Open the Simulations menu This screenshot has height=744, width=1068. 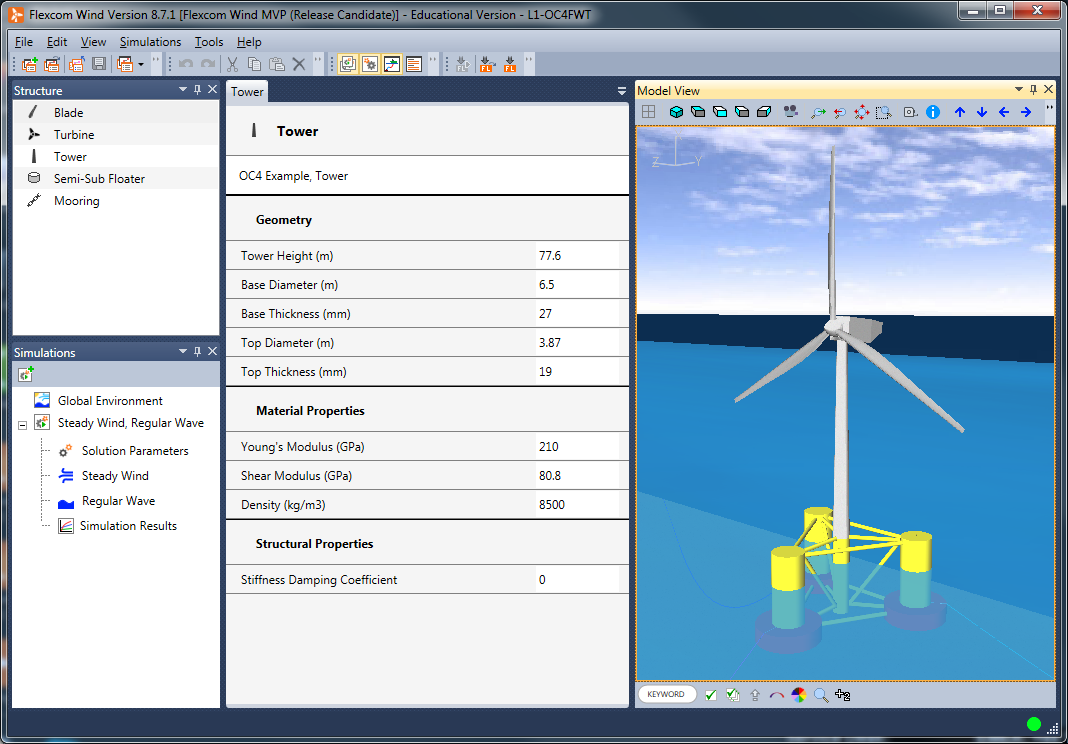[x=150, y=42]
